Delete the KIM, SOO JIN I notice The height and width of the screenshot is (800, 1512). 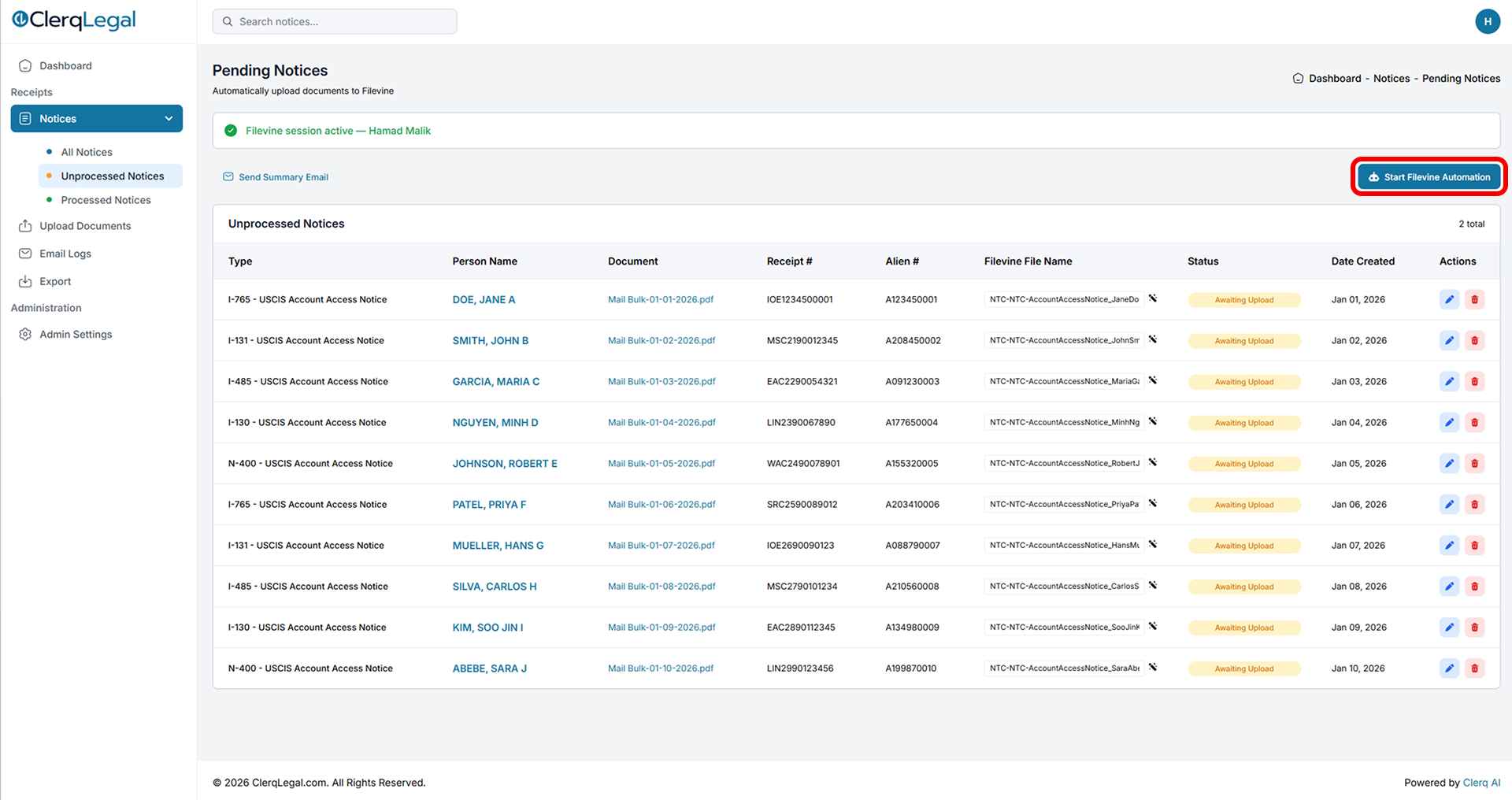[1475, 628]
